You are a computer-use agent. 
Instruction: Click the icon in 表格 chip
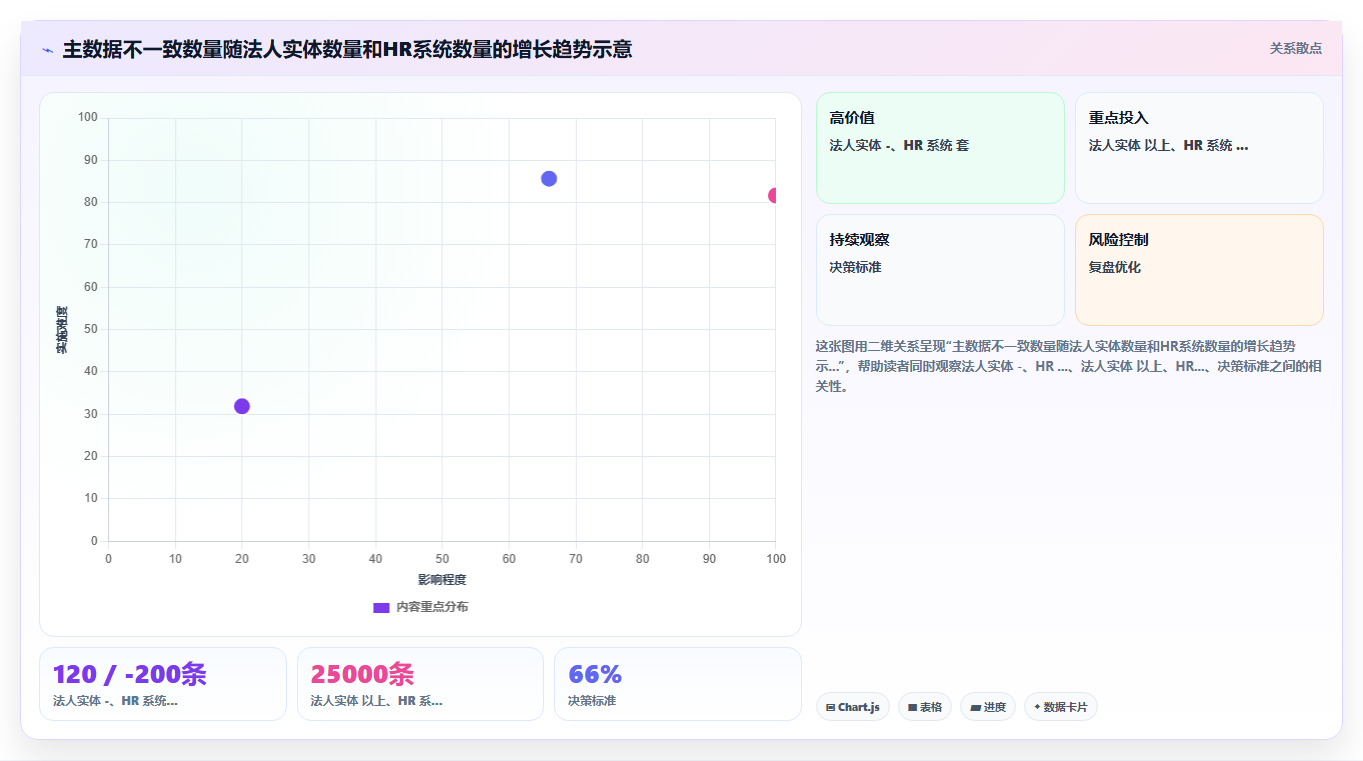pyautogui.click(x=912, y=707)
